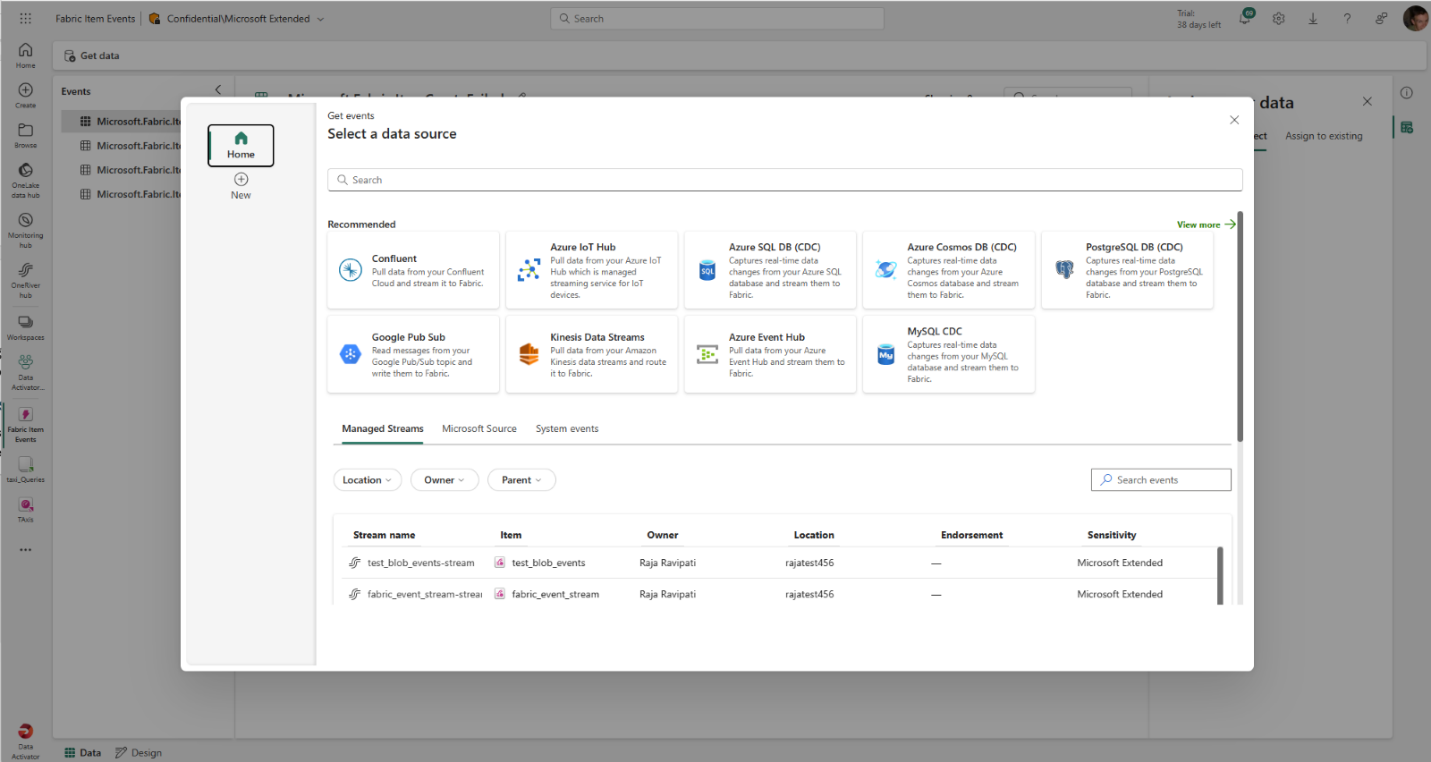Close the Get events dialog
Screen dimensions: 1431x762
pos(1234,120)
